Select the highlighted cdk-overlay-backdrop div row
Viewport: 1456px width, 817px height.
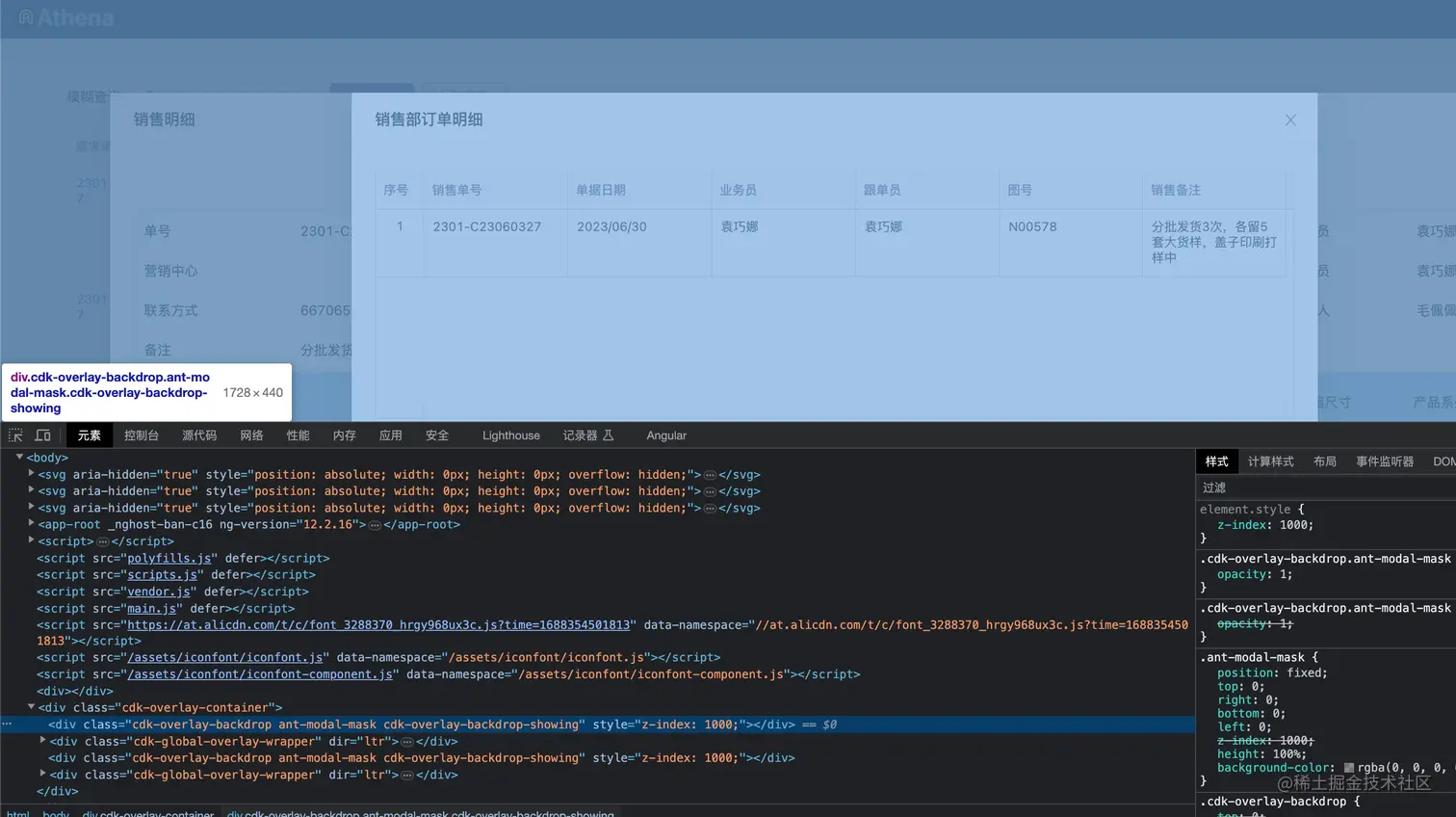click(x=598, y=725)
